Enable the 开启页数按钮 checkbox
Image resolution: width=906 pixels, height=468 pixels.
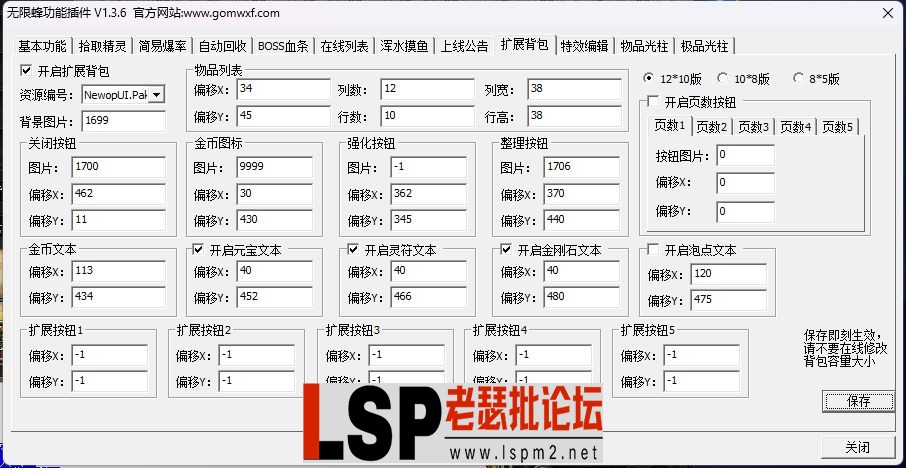652,102
